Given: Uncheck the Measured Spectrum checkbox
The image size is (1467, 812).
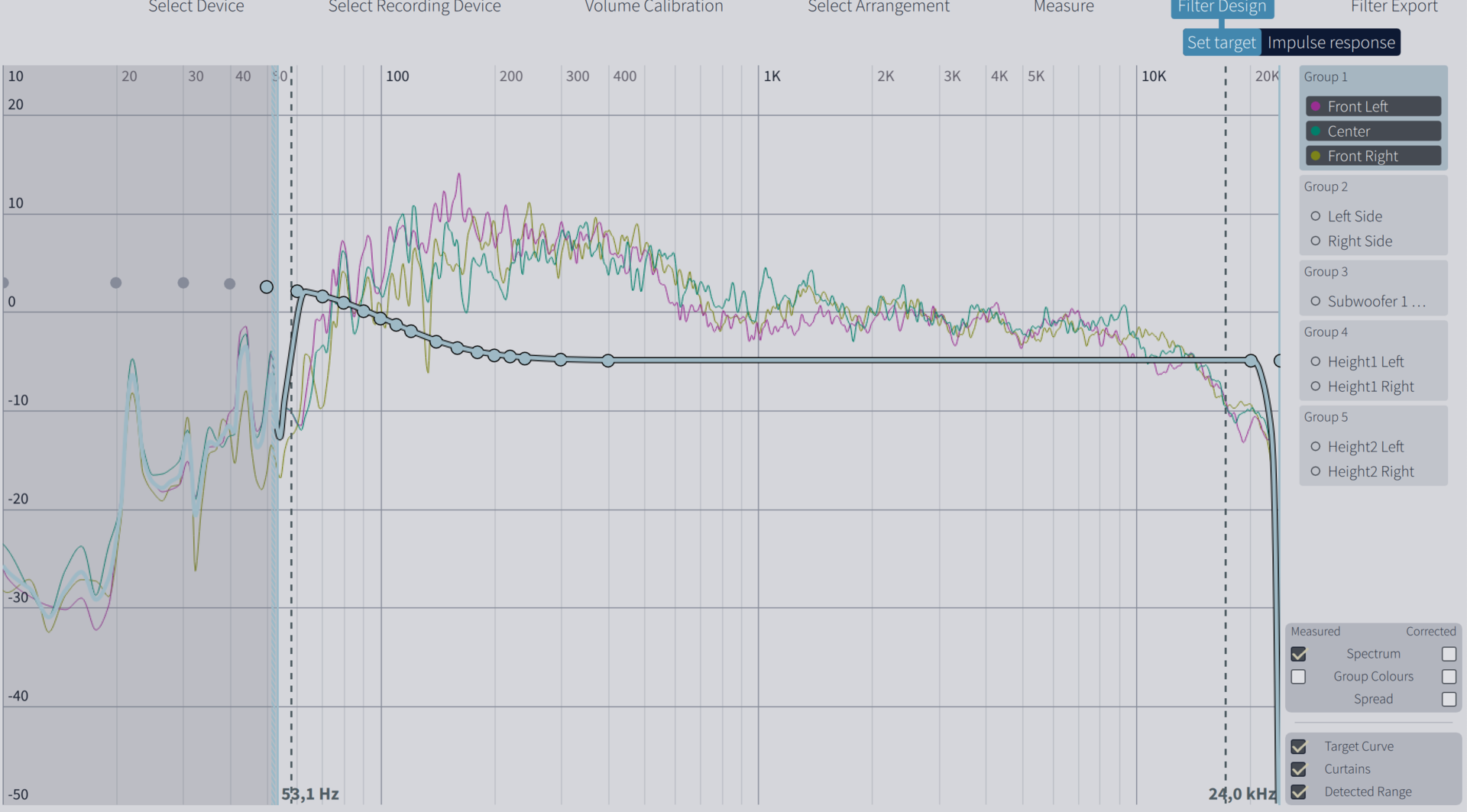Looking at the screenshot, I should click(1298, 654).
